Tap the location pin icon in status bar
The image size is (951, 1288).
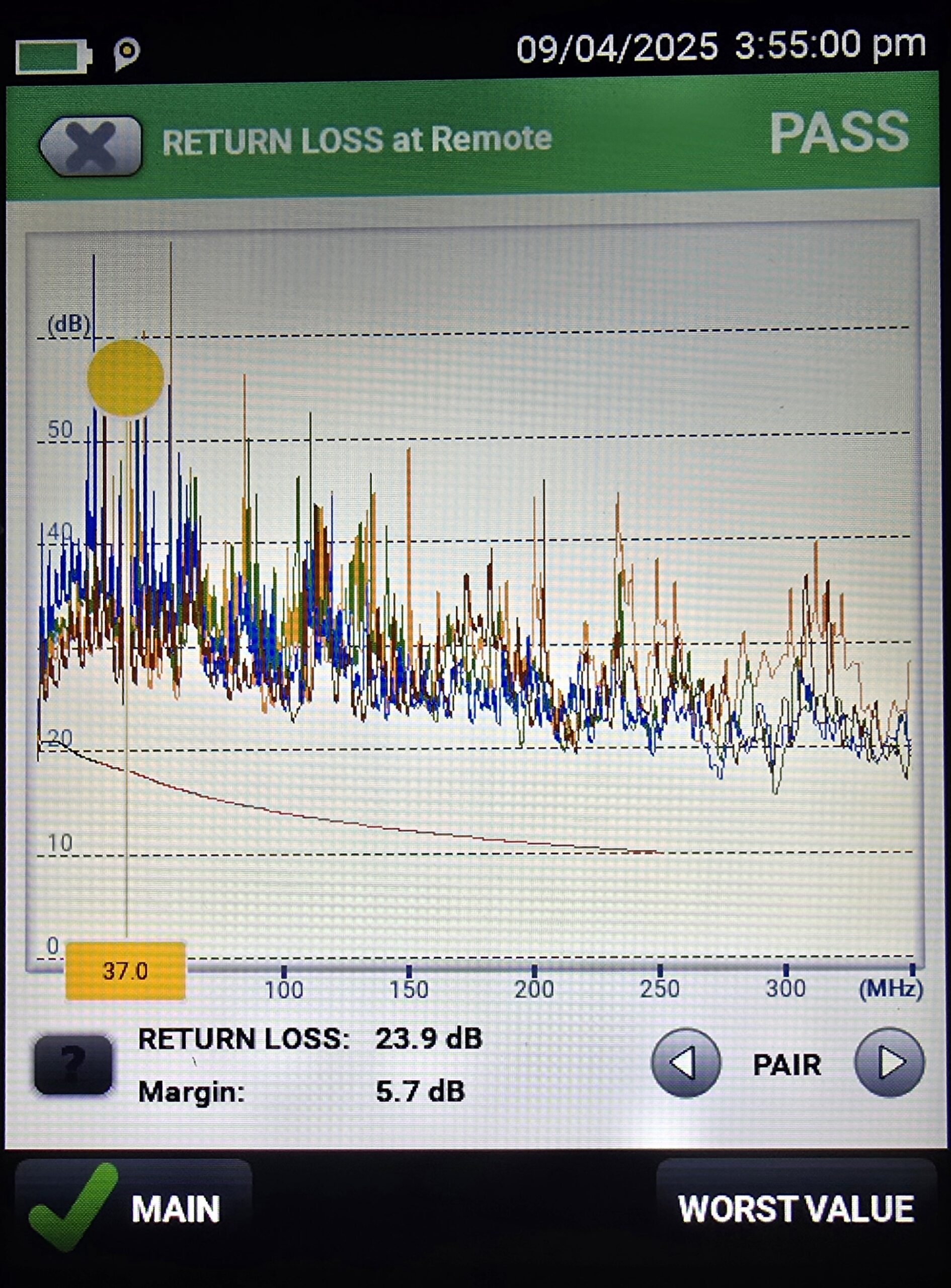[127, 53]
